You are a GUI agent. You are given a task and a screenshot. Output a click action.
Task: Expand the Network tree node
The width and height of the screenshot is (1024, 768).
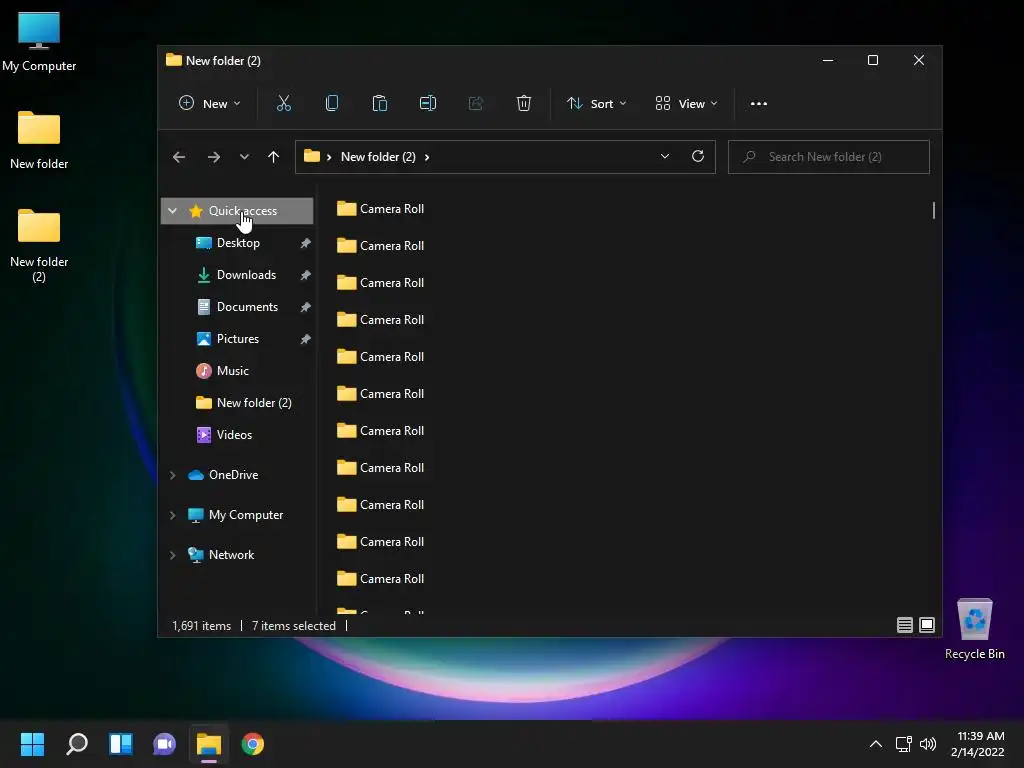click(x=172, y=555)
